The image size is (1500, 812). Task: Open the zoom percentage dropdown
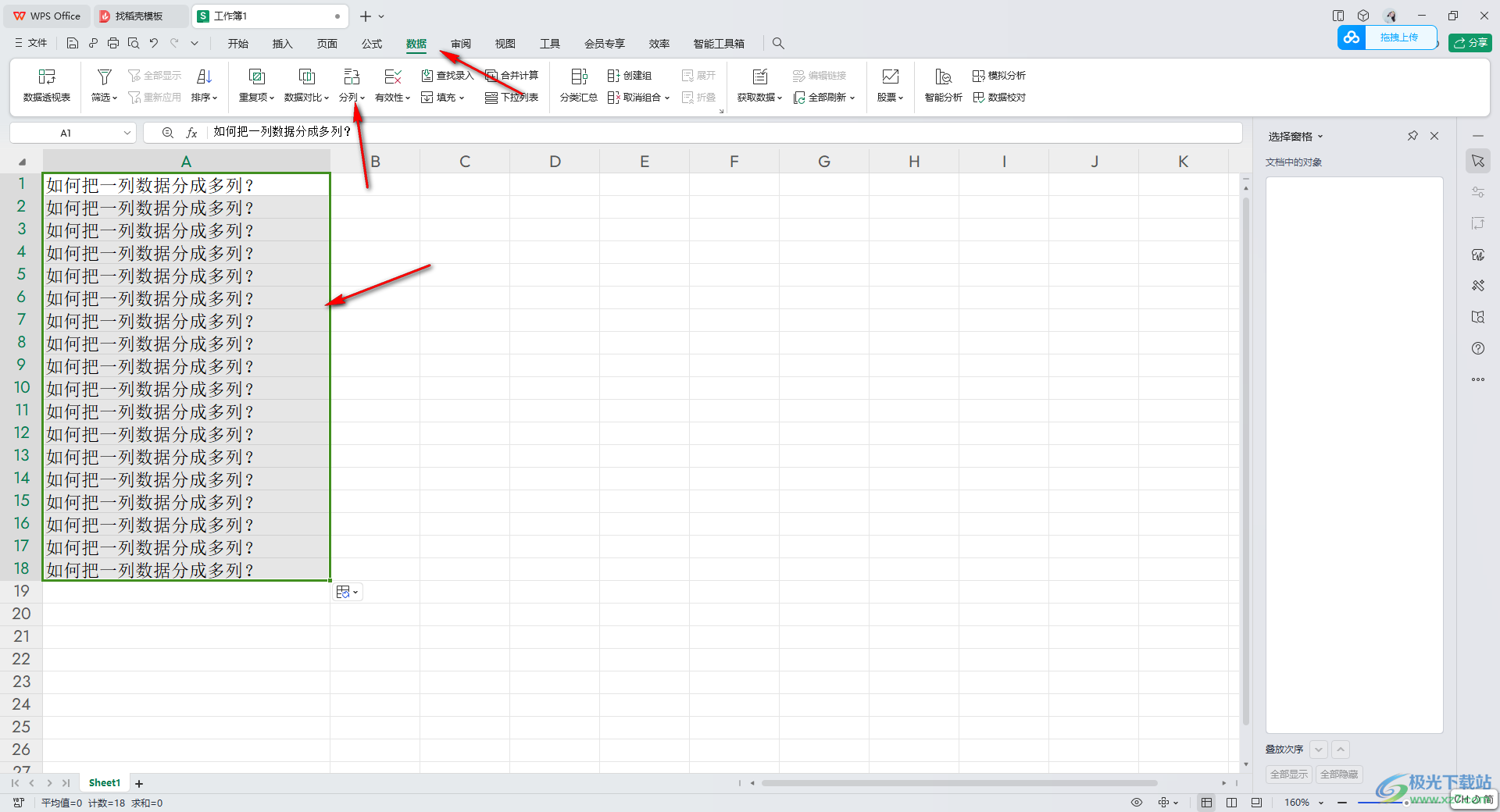click(x=1321, y=803)
